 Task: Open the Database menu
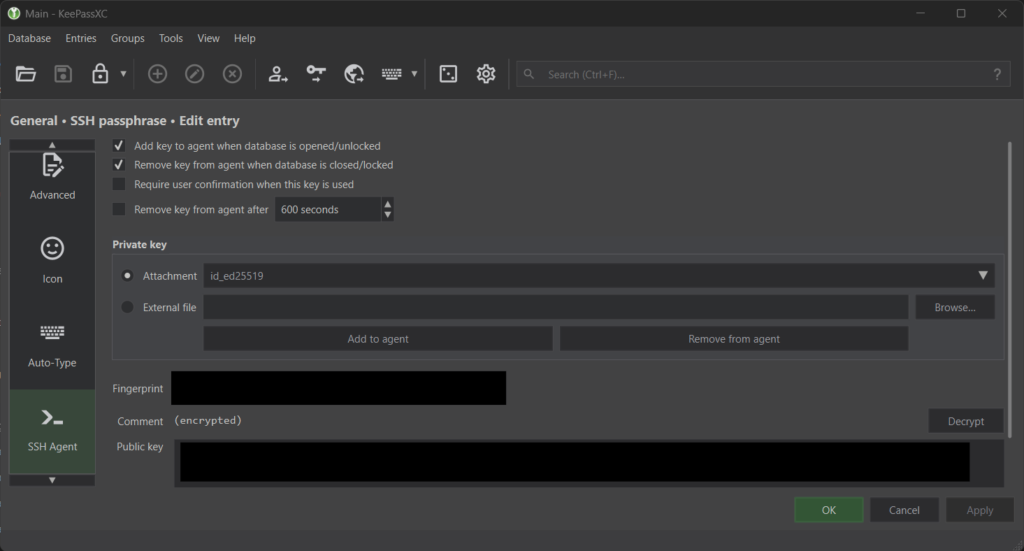pos(29,39)
